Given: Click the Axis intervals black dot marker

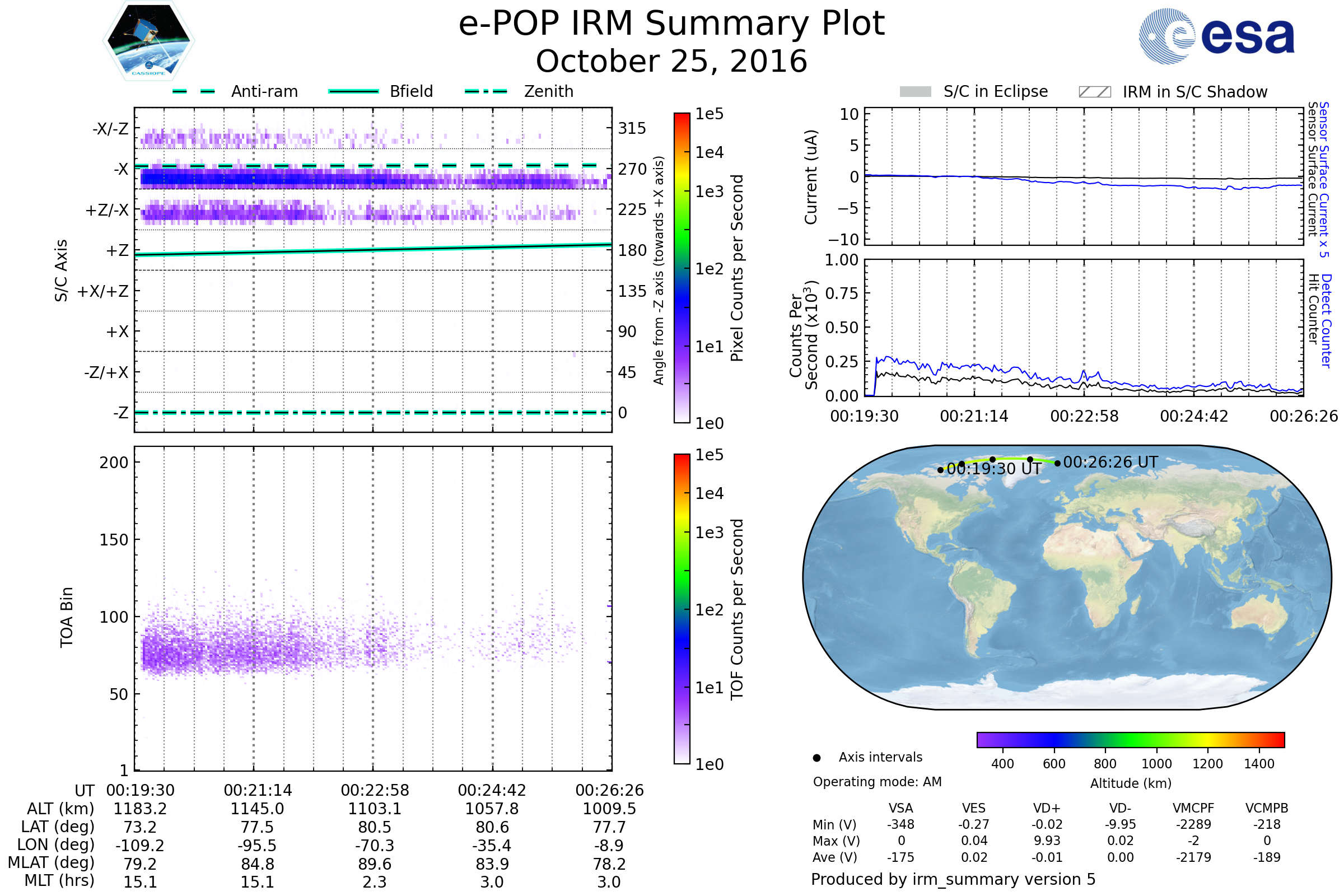Looking at the screenshot, I should [x=816, y=758].
